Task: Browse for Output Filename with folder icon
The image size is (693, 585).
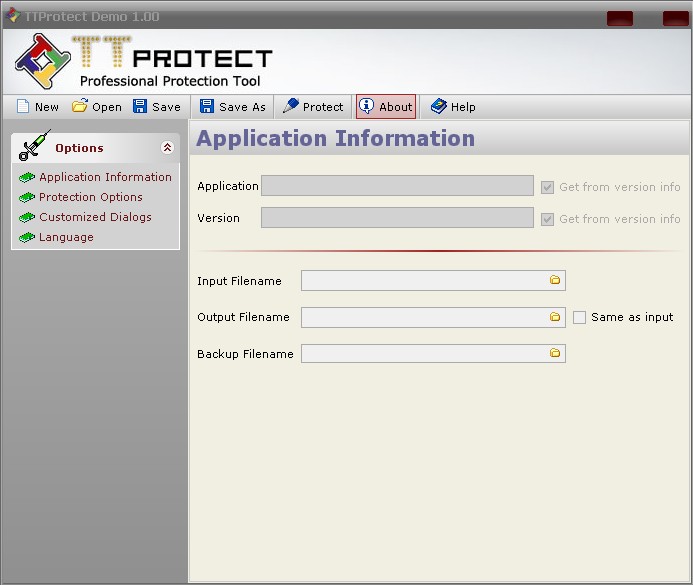Action: pos(555,317)
